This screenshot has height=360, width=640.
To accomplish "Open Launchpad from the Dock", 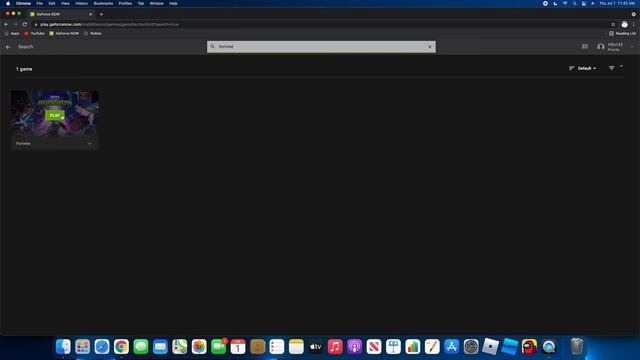I will [82, 347].
